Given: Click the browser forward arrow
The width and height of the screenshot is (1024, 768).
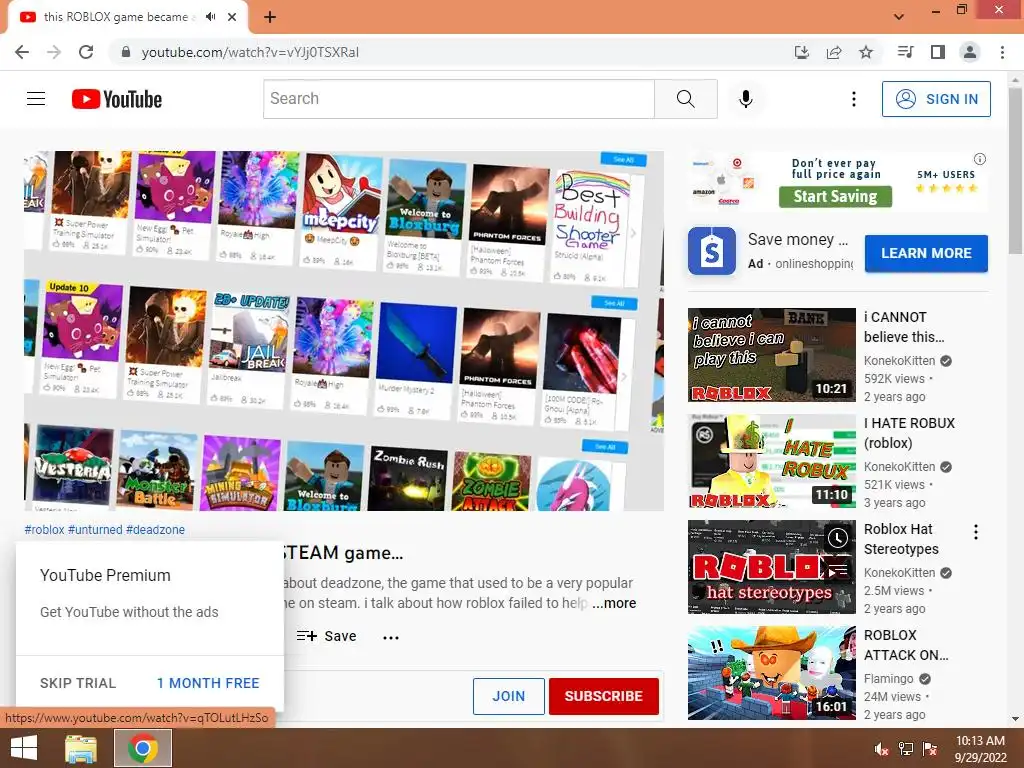Looking at the screenshot, I should click(54, 52).
